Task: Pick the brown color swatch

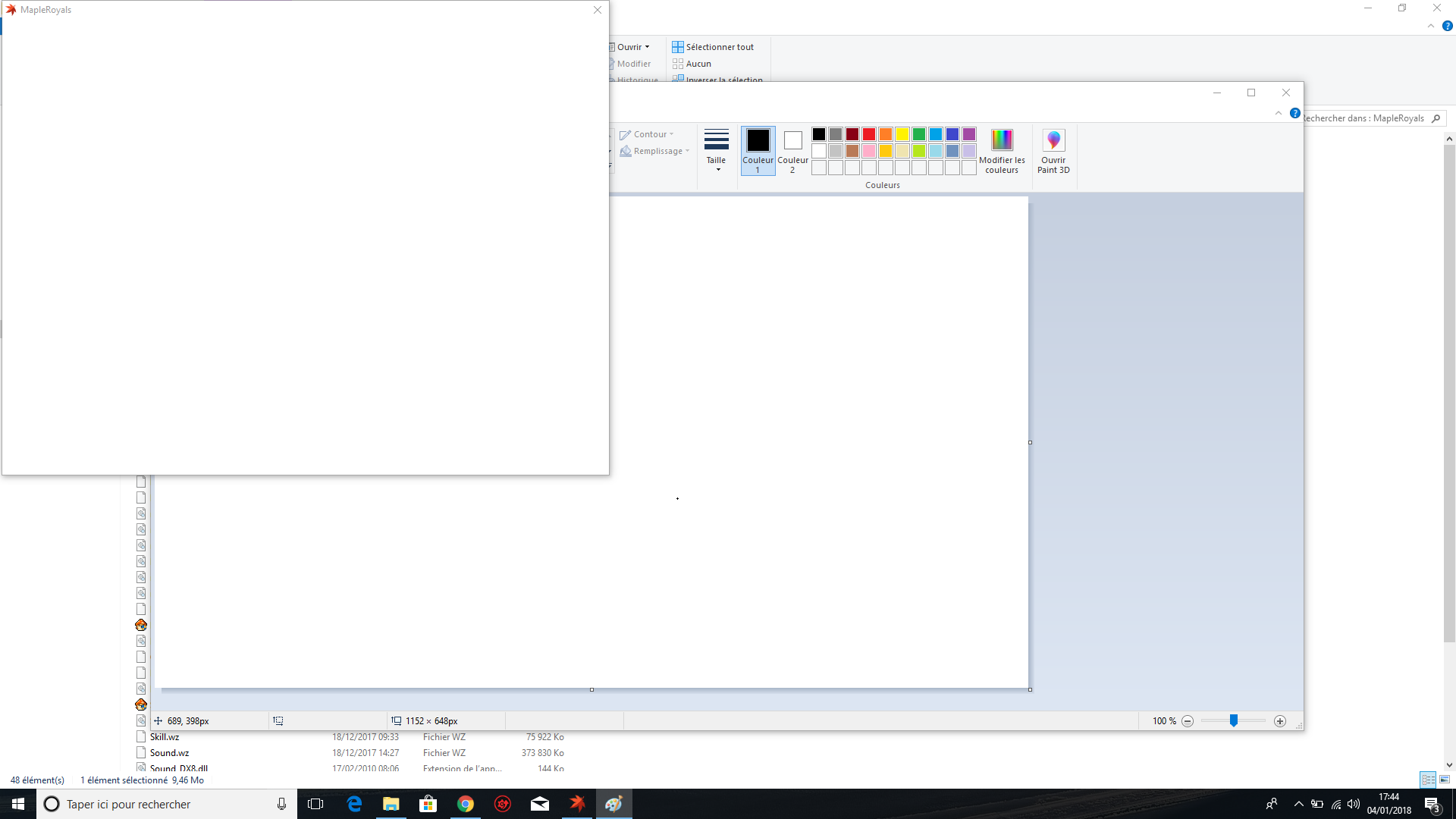Action: pyautogui.click(x=852, y=151)
